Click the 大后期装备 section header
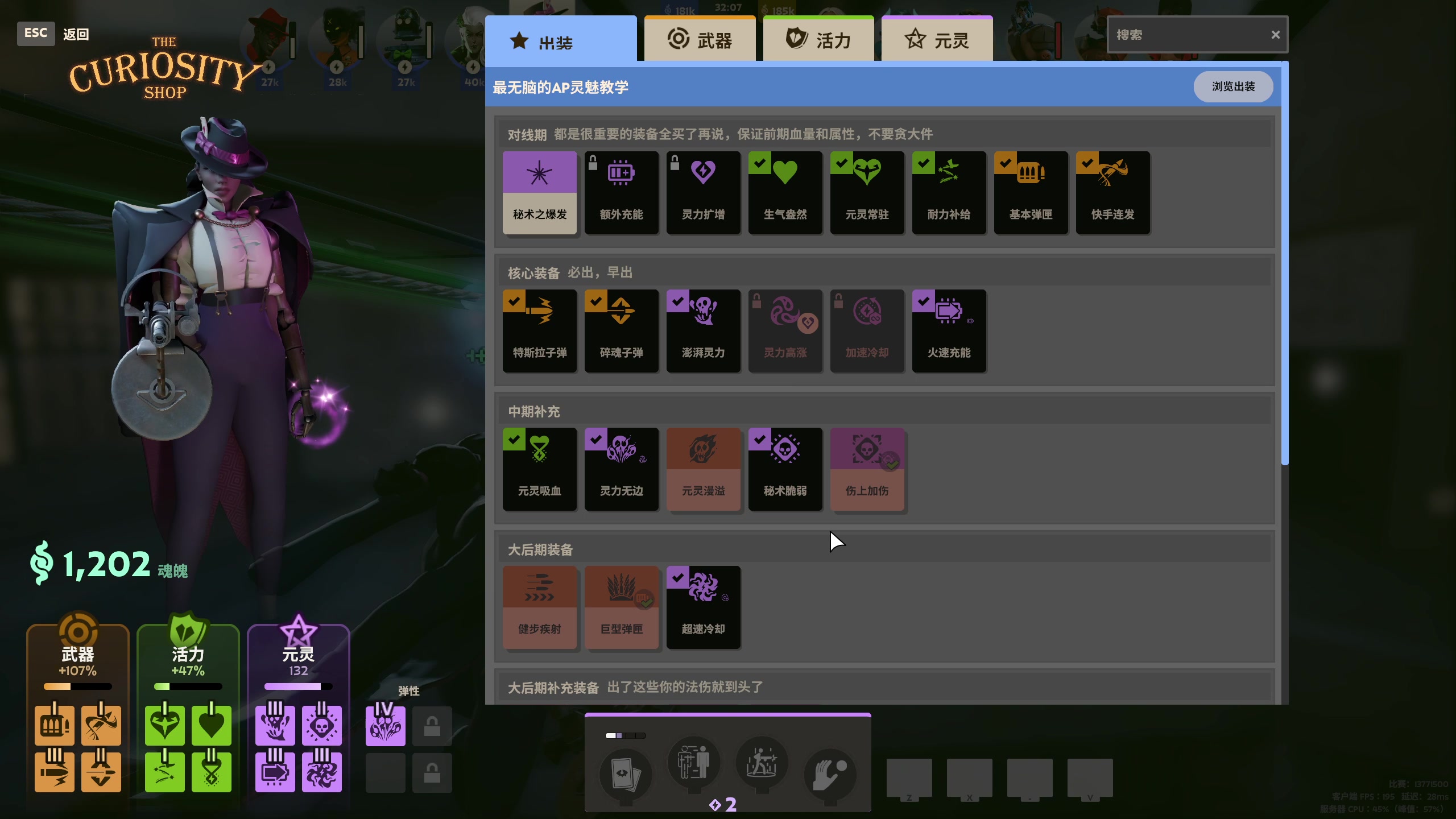Image resolution: width=1456 pixels, height=819 pixels. coord(884,549)
